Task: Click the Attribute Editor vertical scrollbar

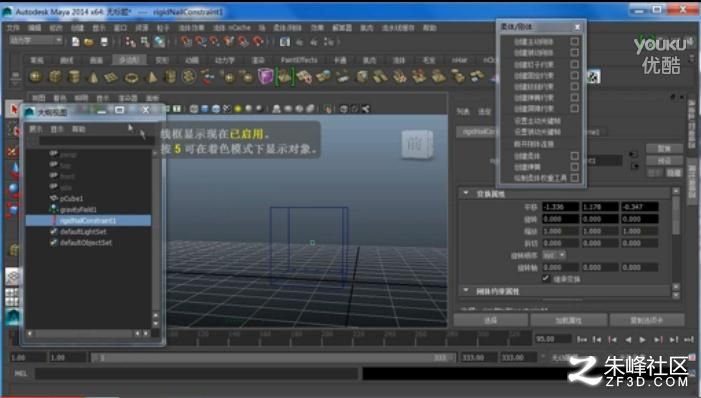Action: click(x=676, y=215)
